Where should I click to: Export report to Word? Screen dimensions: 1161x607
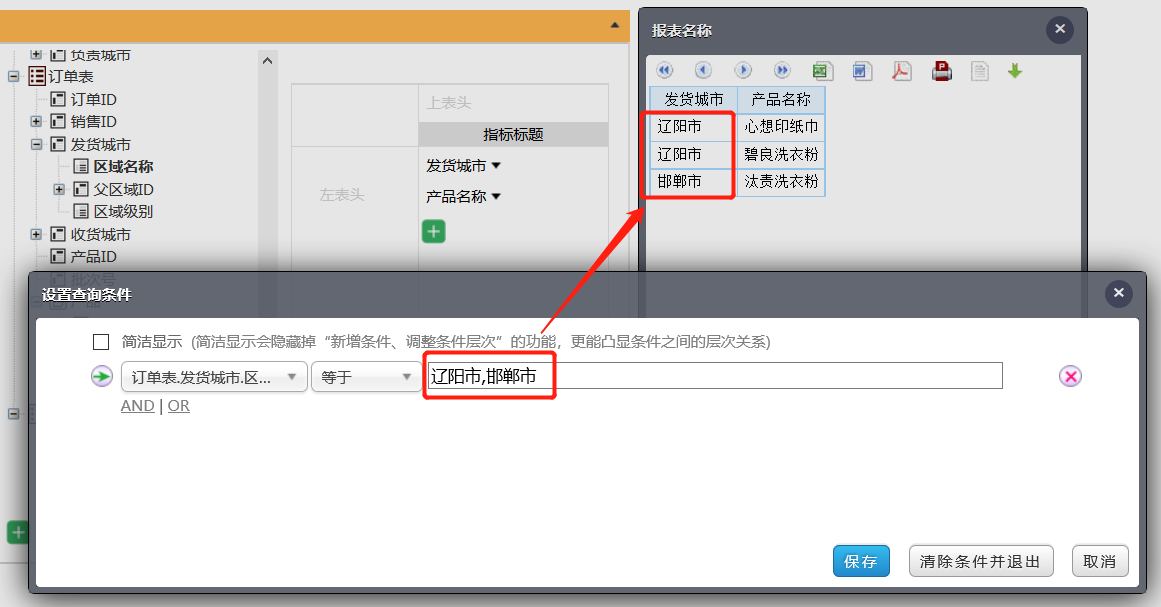pyautogui.click(x=862, y=71)
